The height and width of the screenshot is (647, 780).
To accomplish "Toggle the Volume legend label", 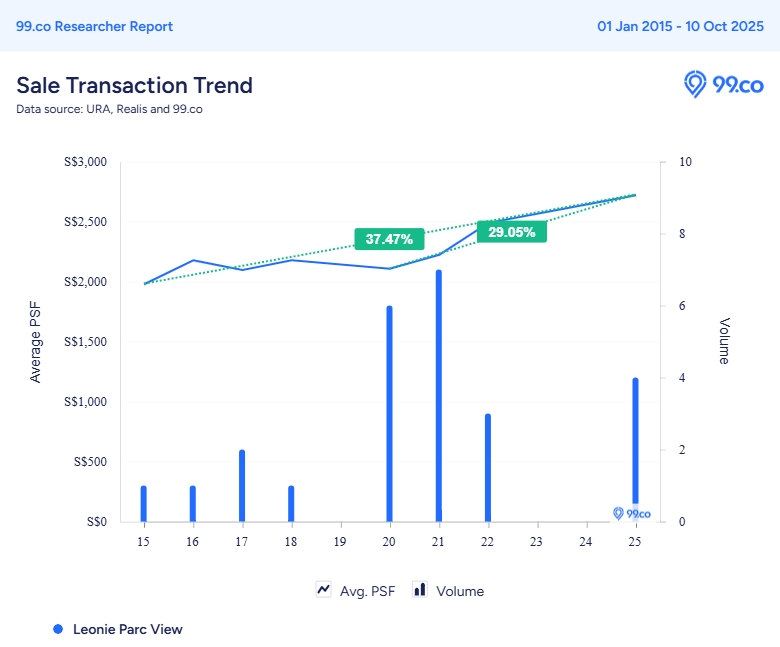I will click(460, 591).
